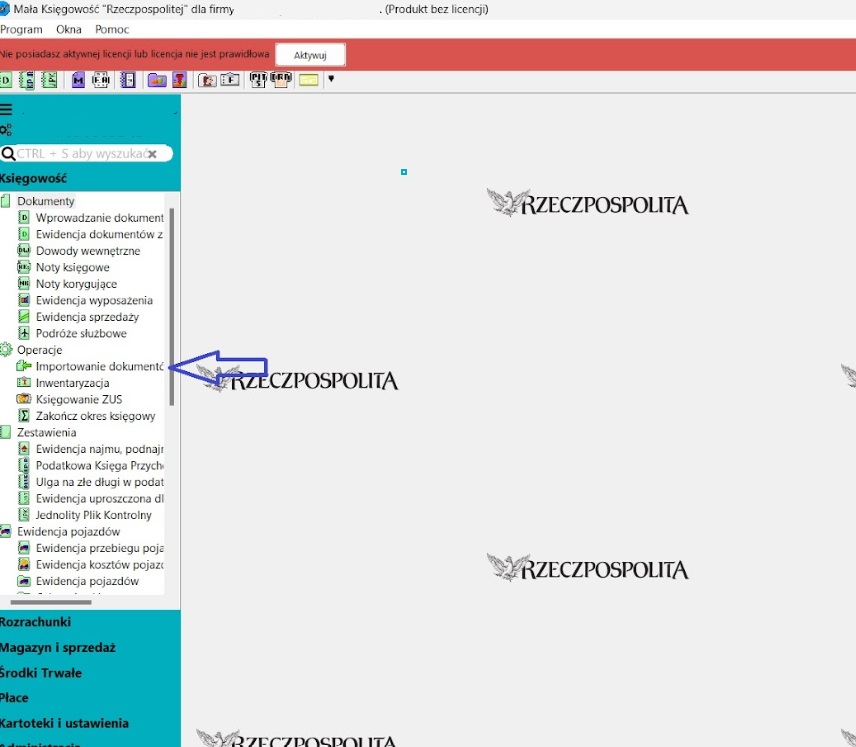The height and width of the screenshot is (747, 856).
Task: Open the Program menu
Action: [21, 29]
